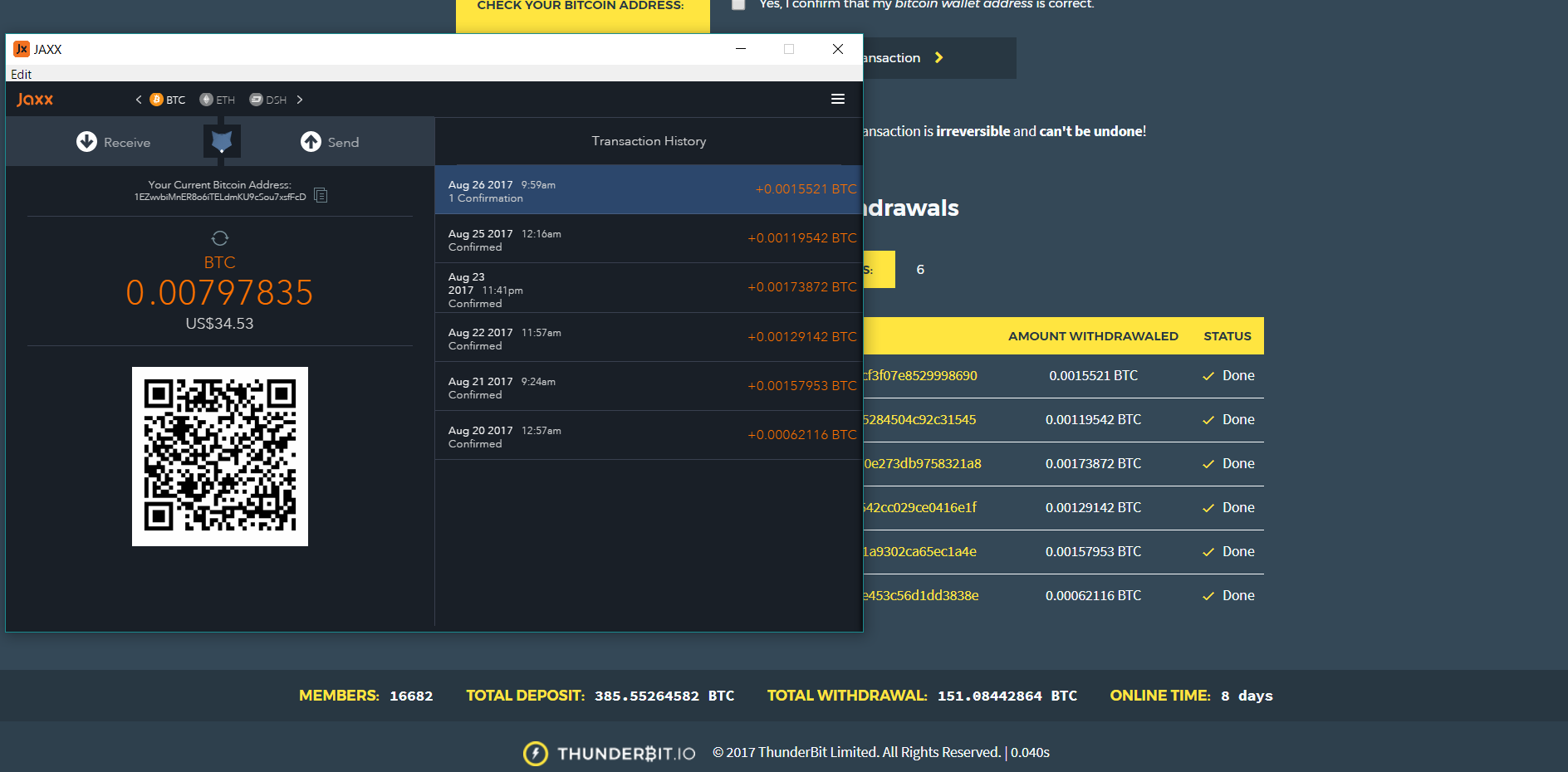Image resolution: width=1568 pixels, height=772 pixels.
Task: Select Aug 23 2017 transaction row
Action: pos(649,288)
